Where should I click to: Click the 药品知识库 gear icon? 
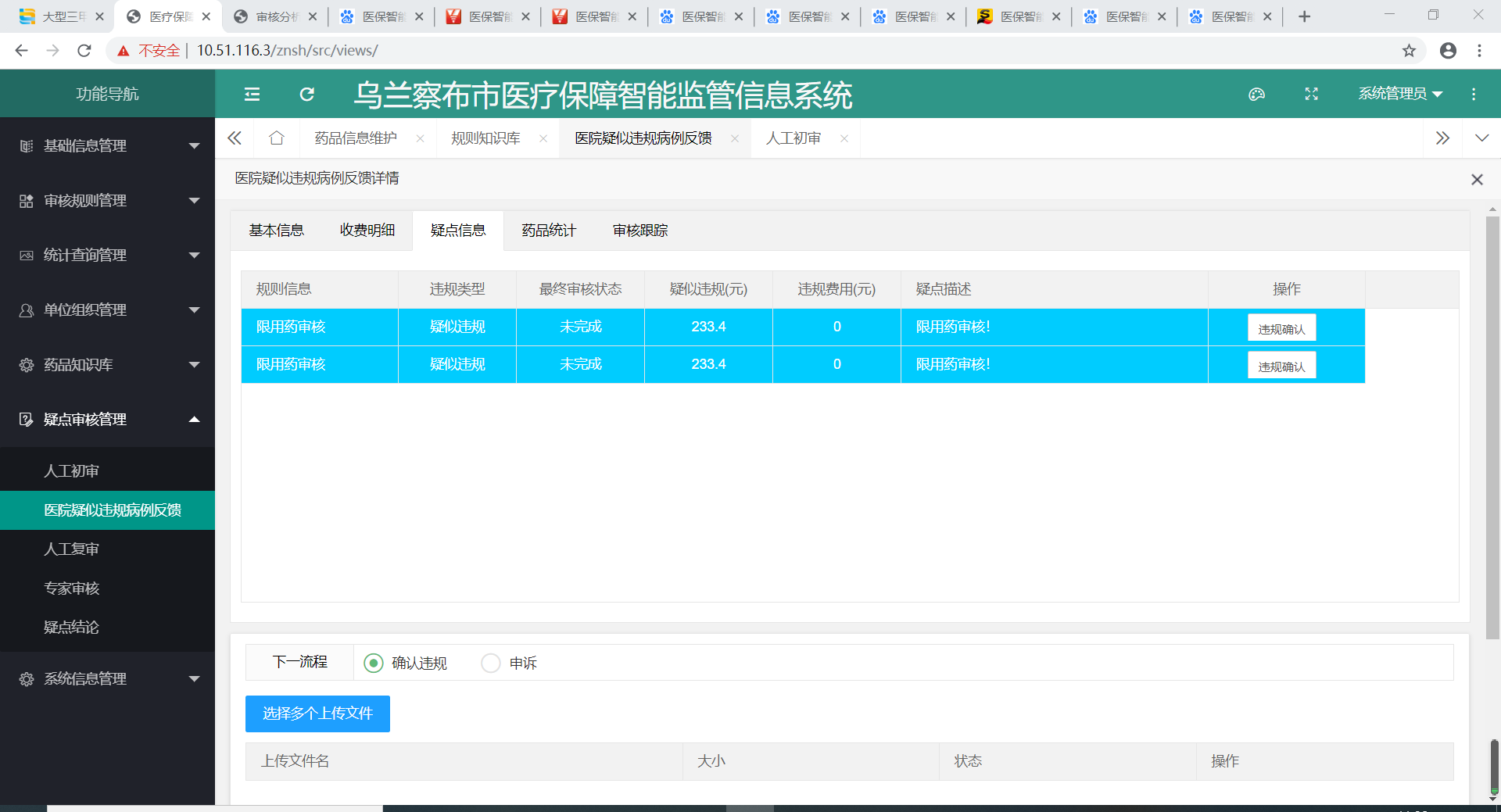click(x=27, y=365)
